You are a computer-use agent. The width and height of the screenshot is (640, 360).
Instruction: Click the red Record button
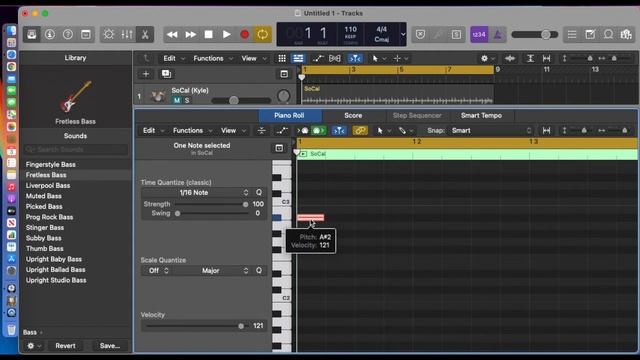244,35
